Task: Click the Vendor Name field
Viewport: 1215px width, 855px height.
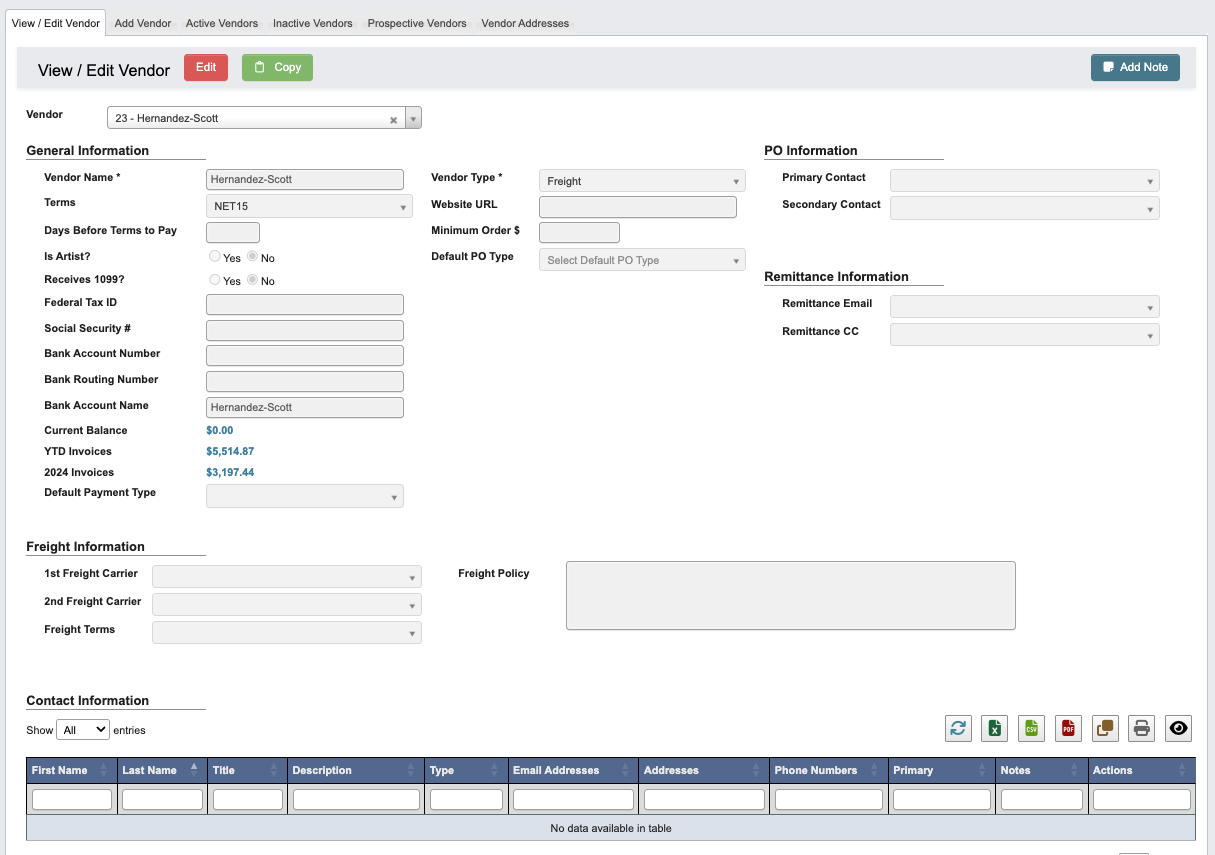Action: tap(305, 180)
